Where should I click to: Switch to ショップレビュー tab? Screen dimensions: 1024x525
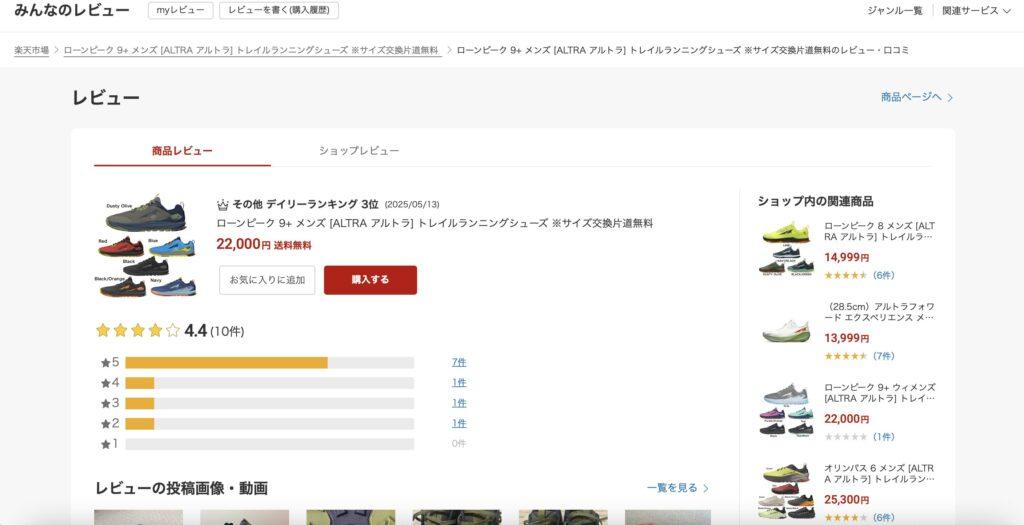tap(359, 151)
